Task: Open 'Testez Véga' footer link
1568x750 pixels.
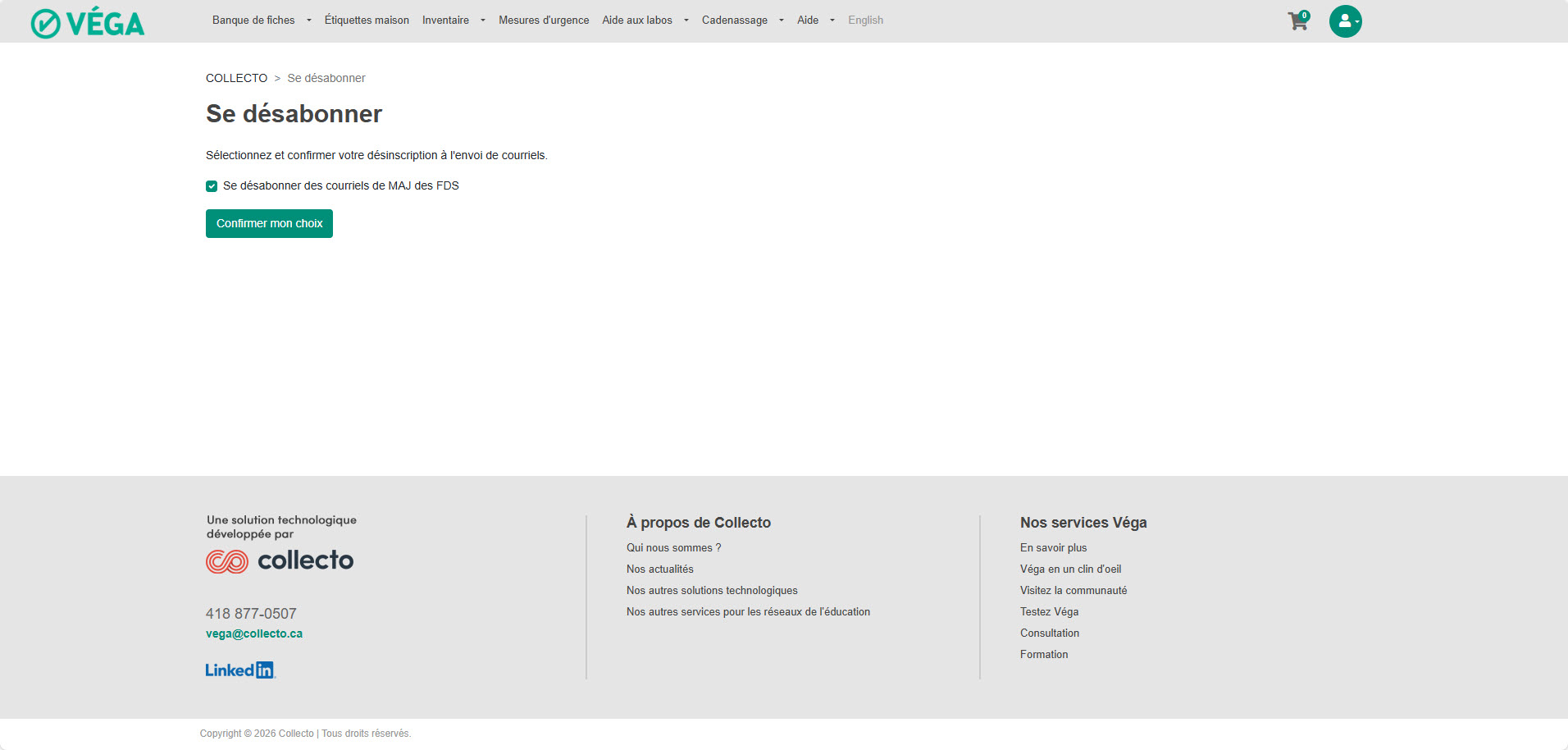Action: coord(1049,611)
